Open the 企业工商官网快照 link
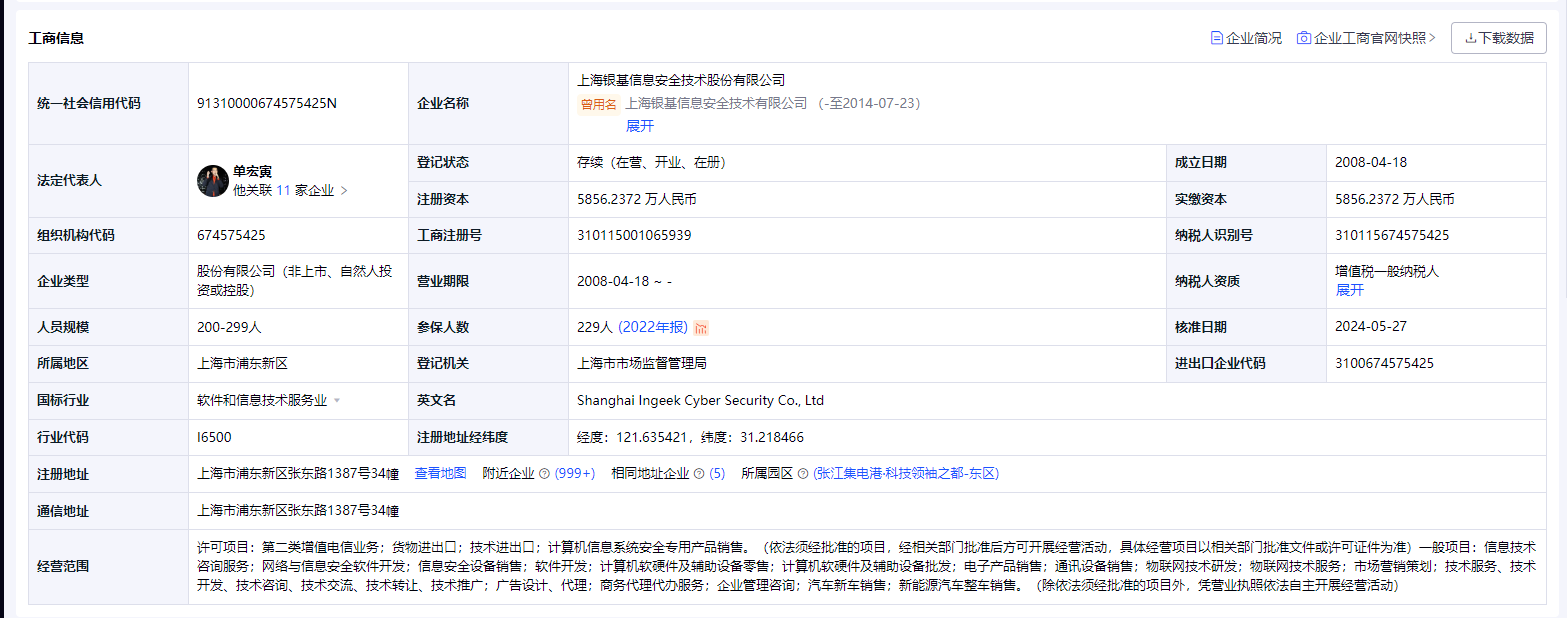Screen dimensions: 1567x618 click(1370, 38)
